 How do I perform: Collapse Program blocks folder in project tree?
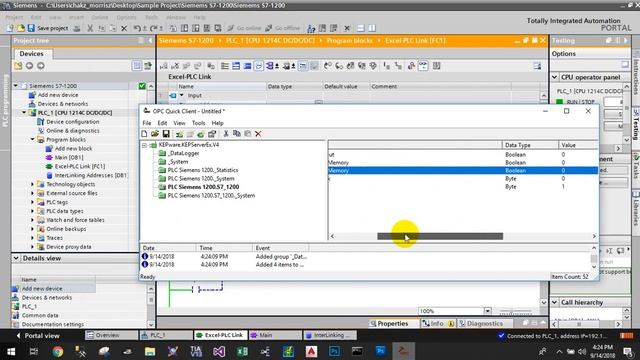click(32, 140)
